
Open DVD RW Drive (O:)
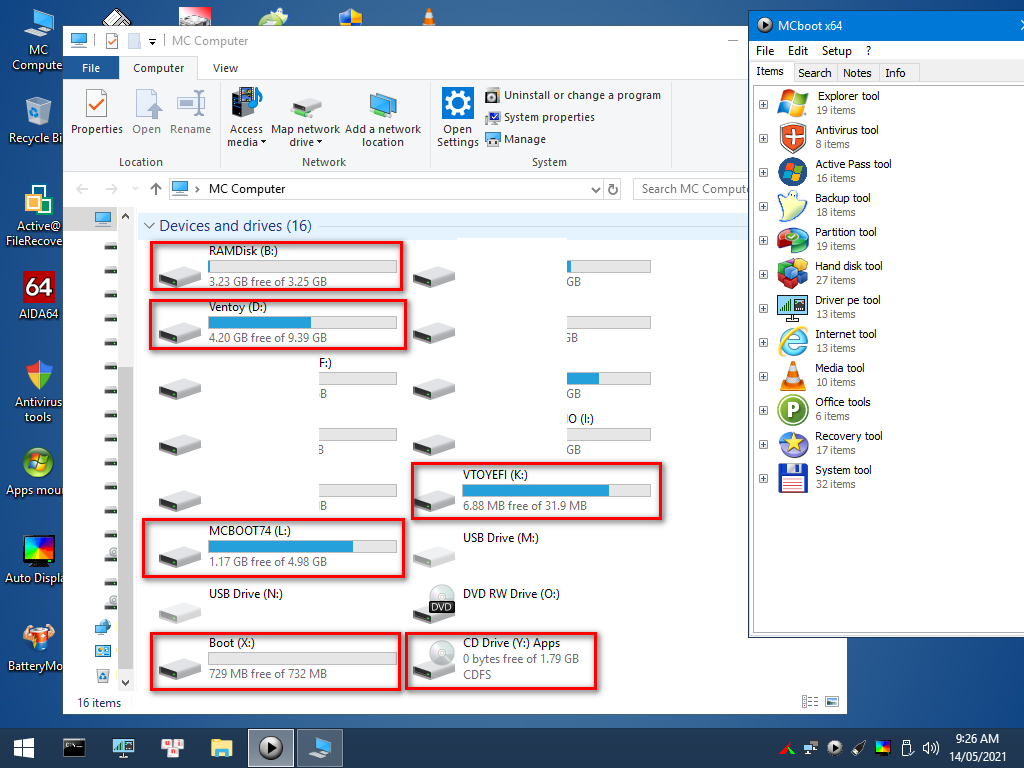[x=486, y=602]
